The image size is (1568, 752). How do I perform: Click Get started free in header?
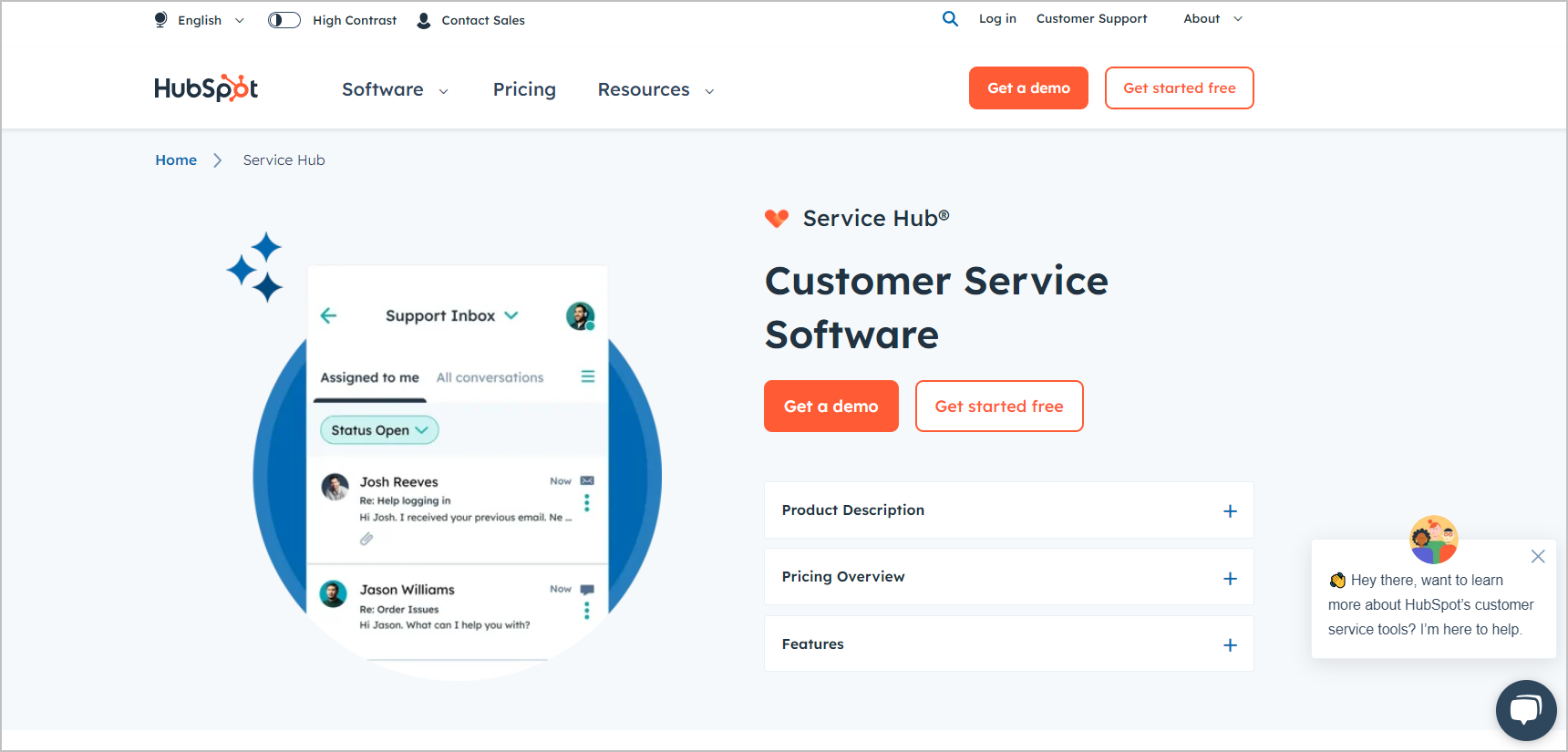(x=1180, y=88)
